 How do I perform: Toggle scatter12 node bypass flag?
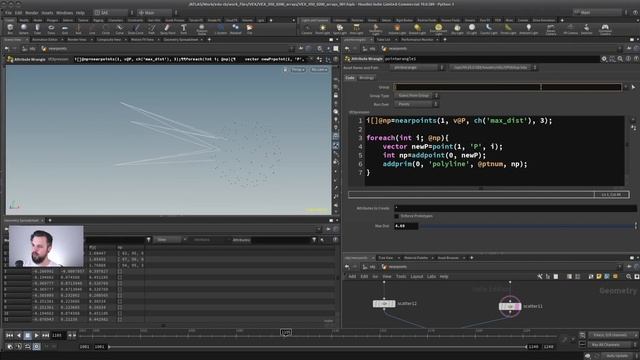[x=376, y=304]
